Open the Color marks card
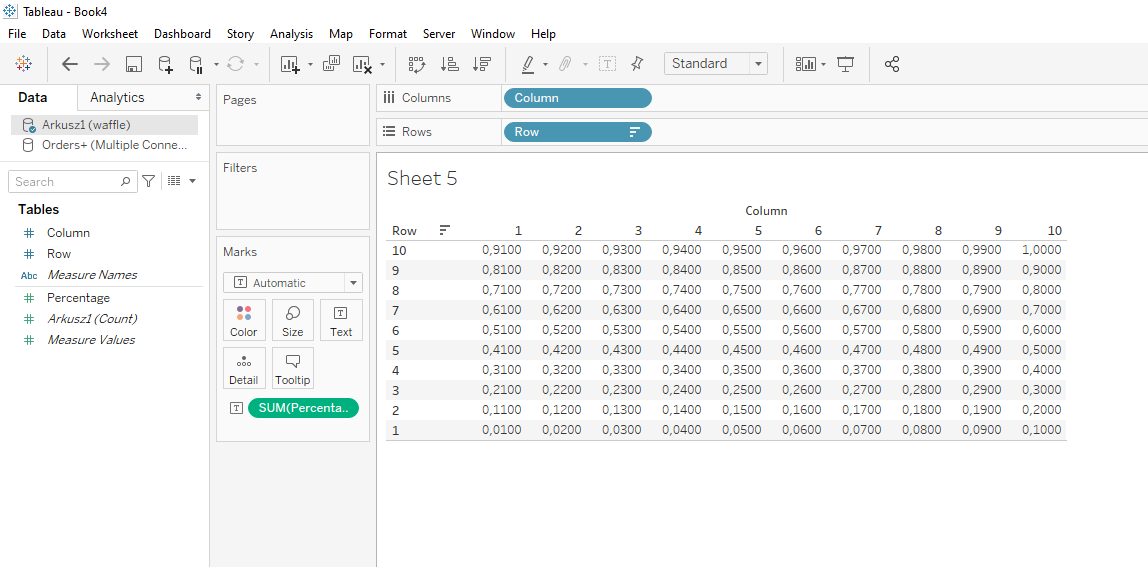1148x567 pixels. 244,320
